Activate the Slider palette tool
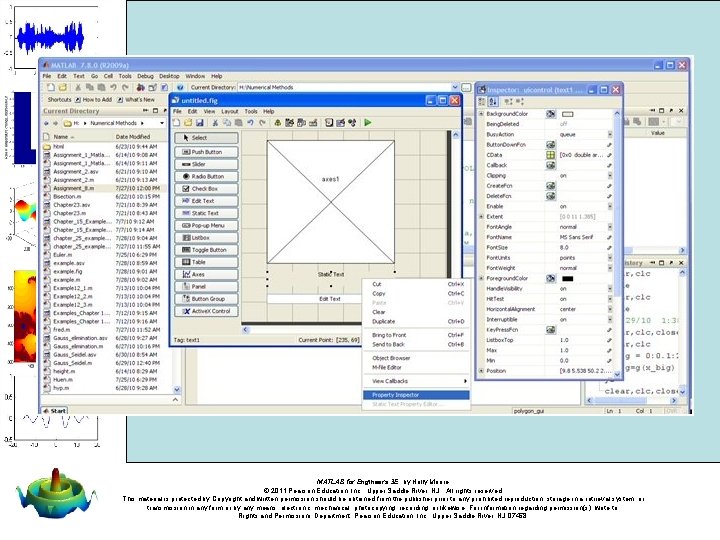The width and height of the screenshot is (720, 540). click(206, 164)
